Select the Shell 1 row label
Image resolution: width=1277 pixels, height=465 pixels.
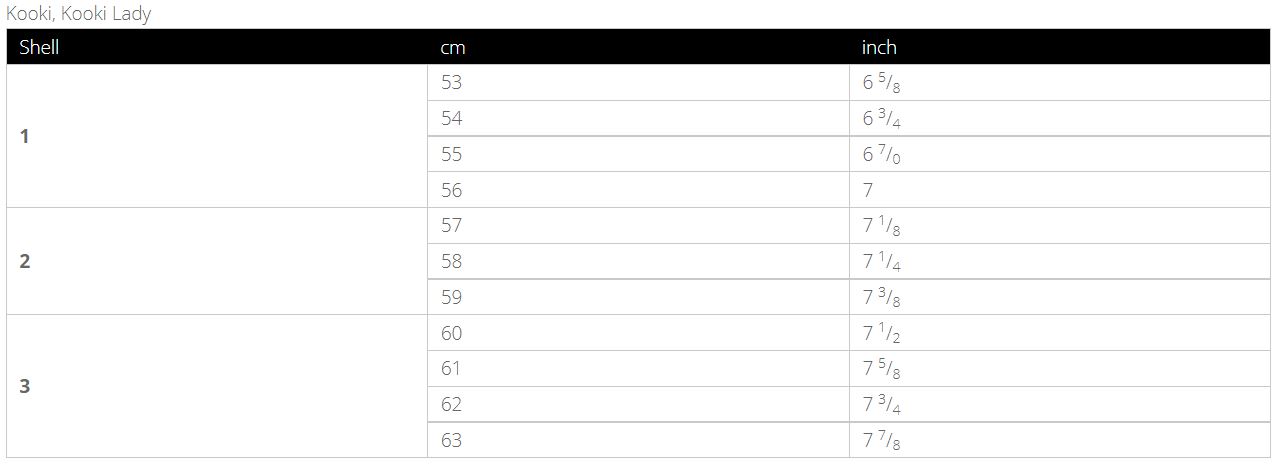[x=25, y=136]
